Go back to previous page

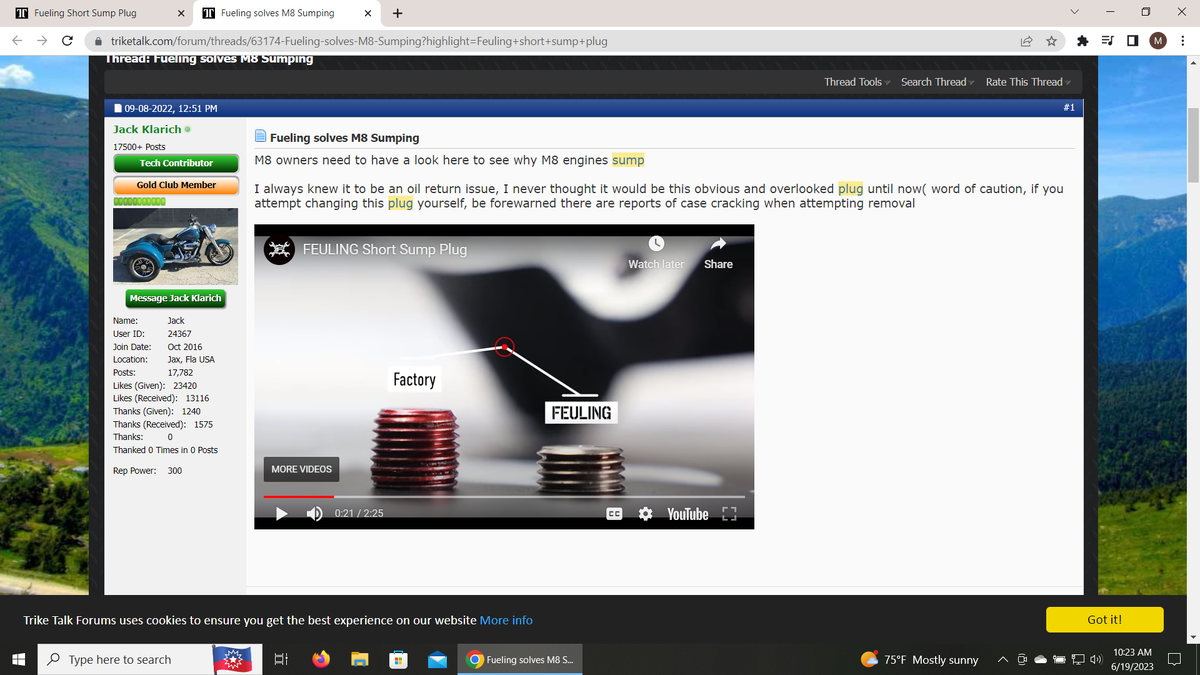tap(18, 41)
